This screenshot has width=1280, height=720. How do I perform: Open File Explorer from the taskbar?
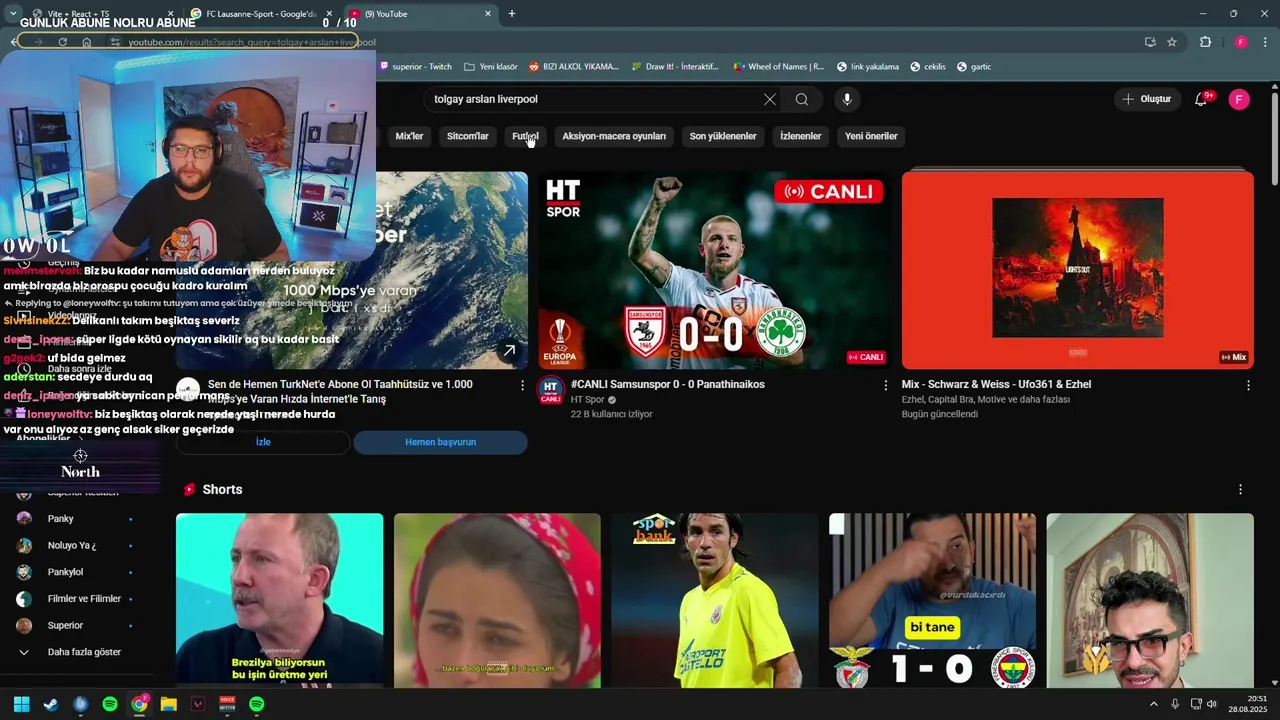click(x=168, y=704)
